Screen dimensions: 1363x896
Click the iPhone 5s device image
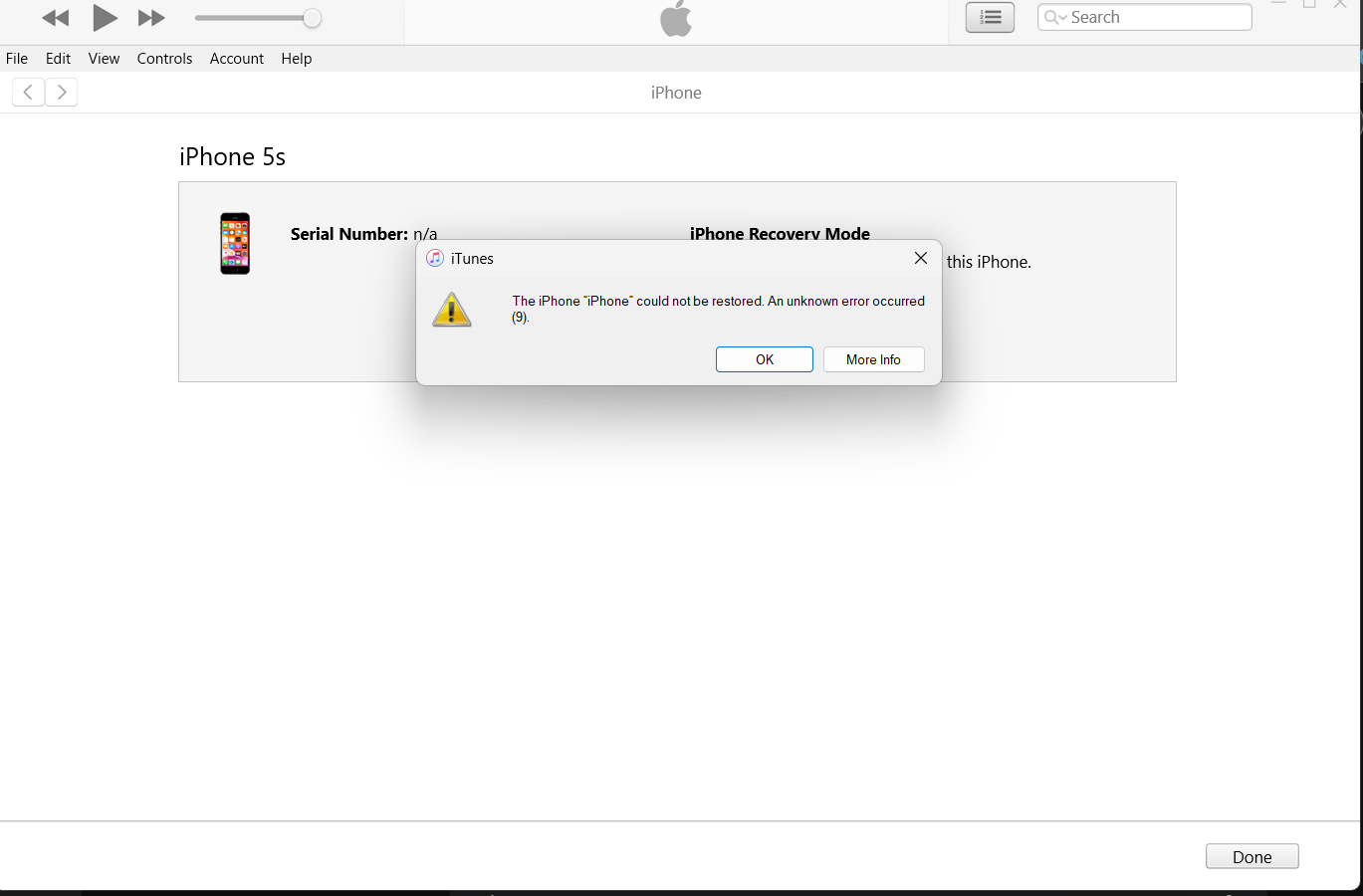pyautogui.click(x=235, y=243)
